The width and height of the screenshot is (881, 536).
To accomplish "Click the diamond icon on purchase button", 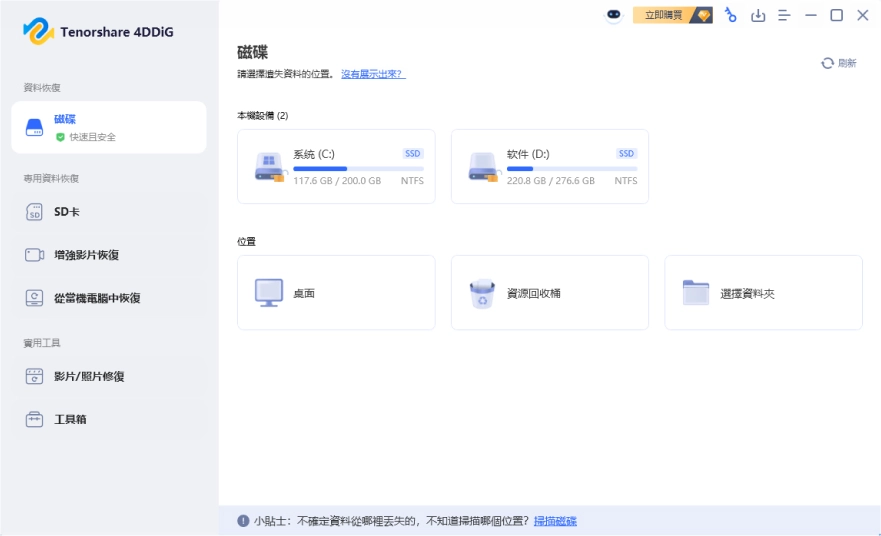I will tap(703, 15).
